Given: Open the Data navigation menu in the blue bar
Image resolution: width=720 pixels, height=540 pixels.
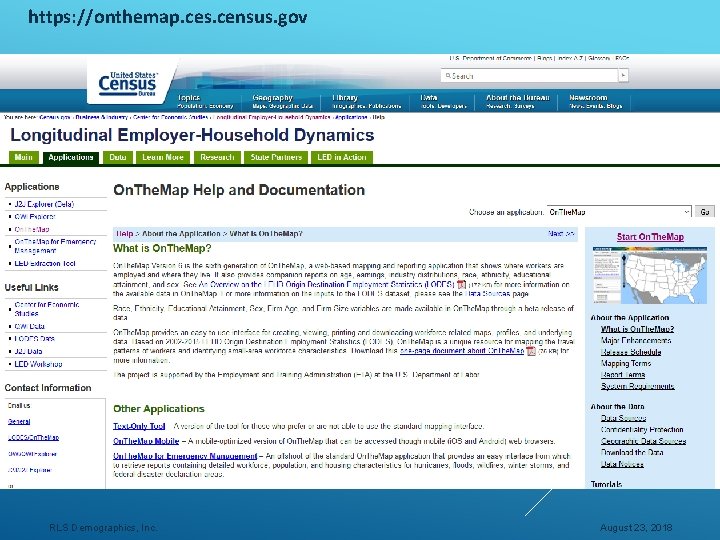Looking at the screenshot, I should tap(443, 101).
